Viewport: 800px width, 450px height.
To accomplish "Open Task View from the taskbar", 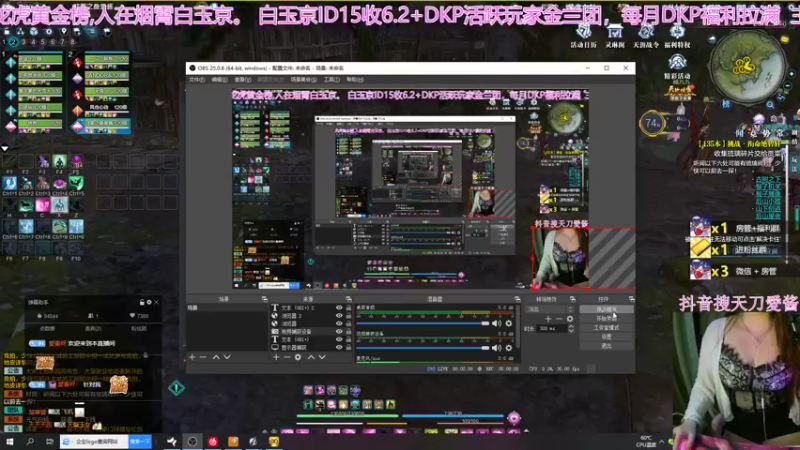I will [49, 441].
